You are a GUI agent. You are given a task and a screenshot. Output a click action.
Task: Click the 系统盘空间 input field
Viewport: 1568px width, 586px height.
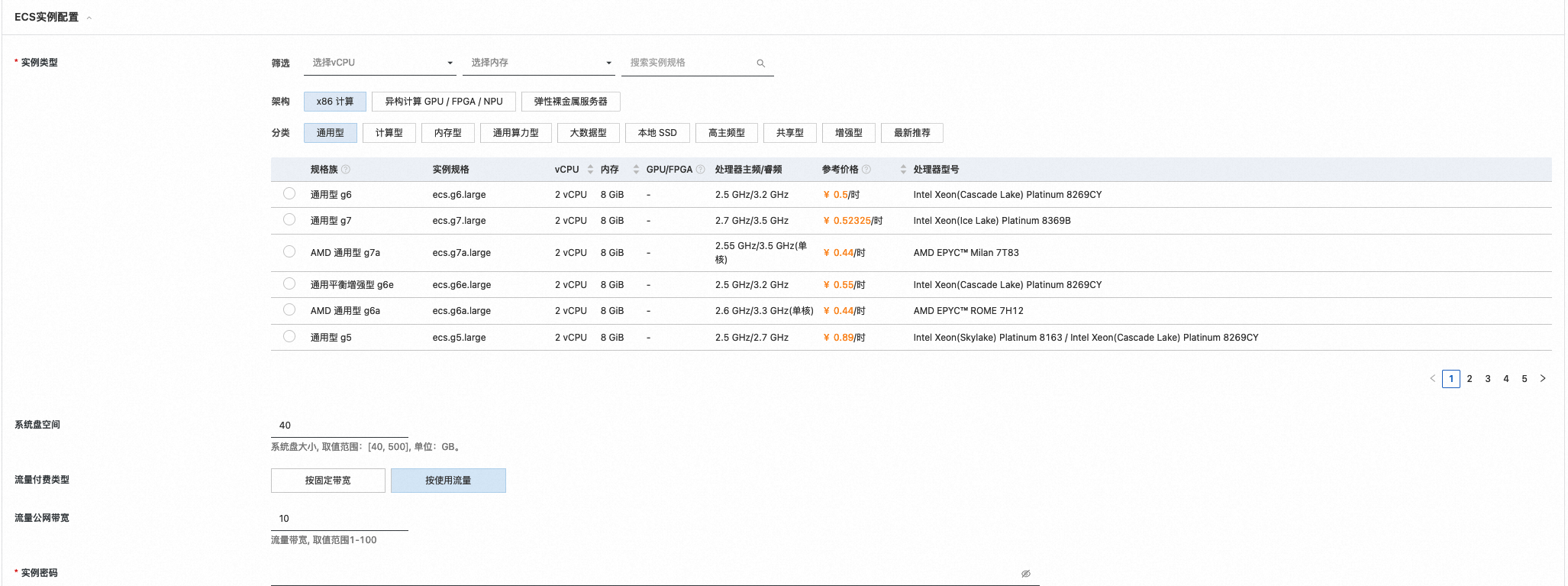coord(340,426)
